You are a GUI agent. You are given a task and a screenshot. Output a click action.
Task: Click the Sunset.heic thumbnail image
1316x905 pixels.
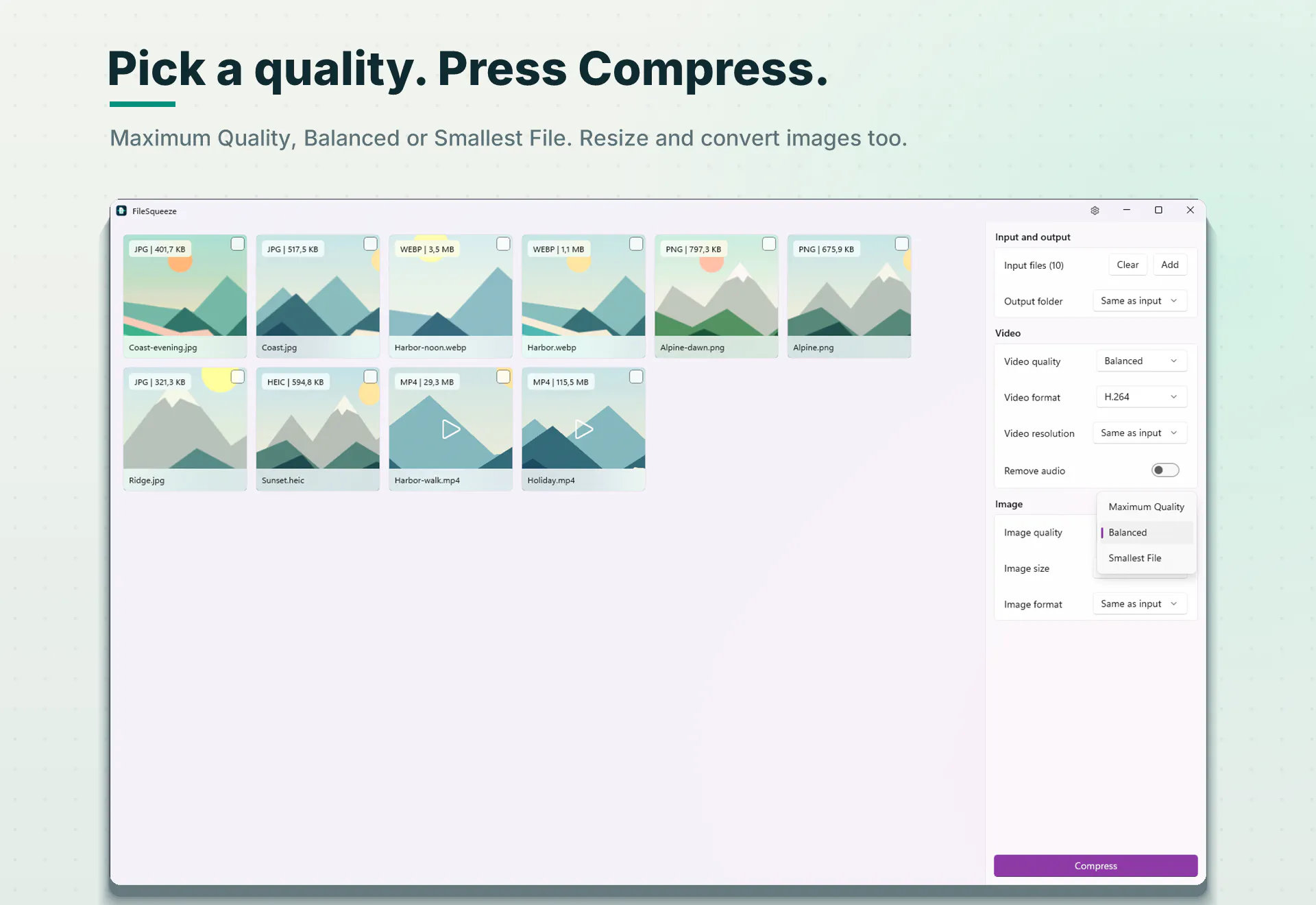coord(318,429)
